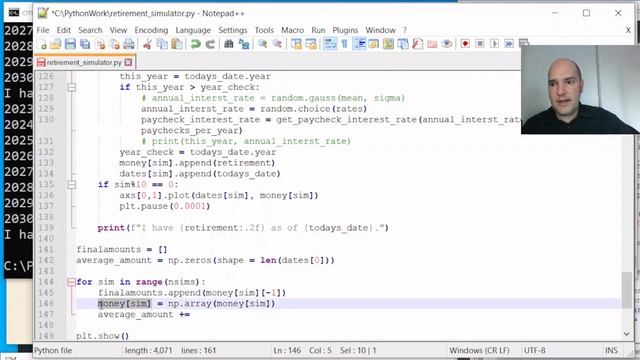640x360 pixels.
Task: Open the Language menu
Action: click(193, 30)
